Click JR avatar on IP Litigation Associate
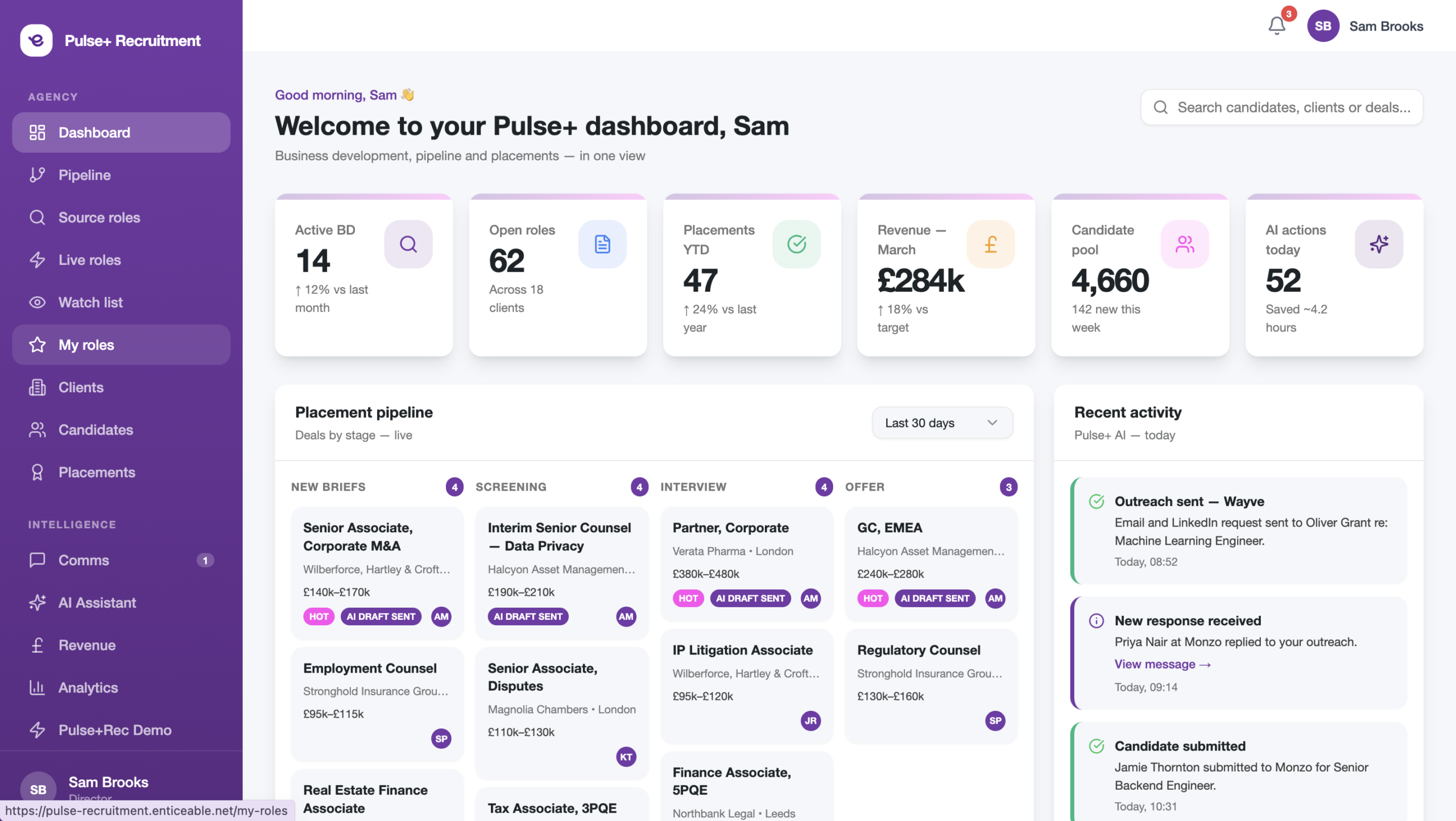 pyautogui.click(x=810, y=721)
